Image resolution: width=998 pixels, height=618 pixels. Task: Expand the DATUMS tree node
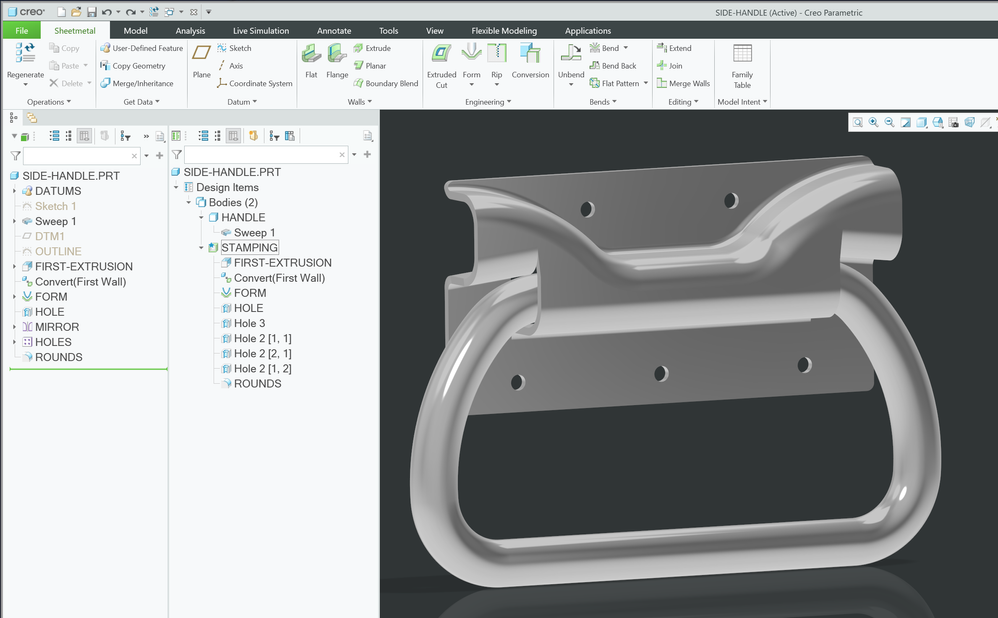(x=14, y=191)
